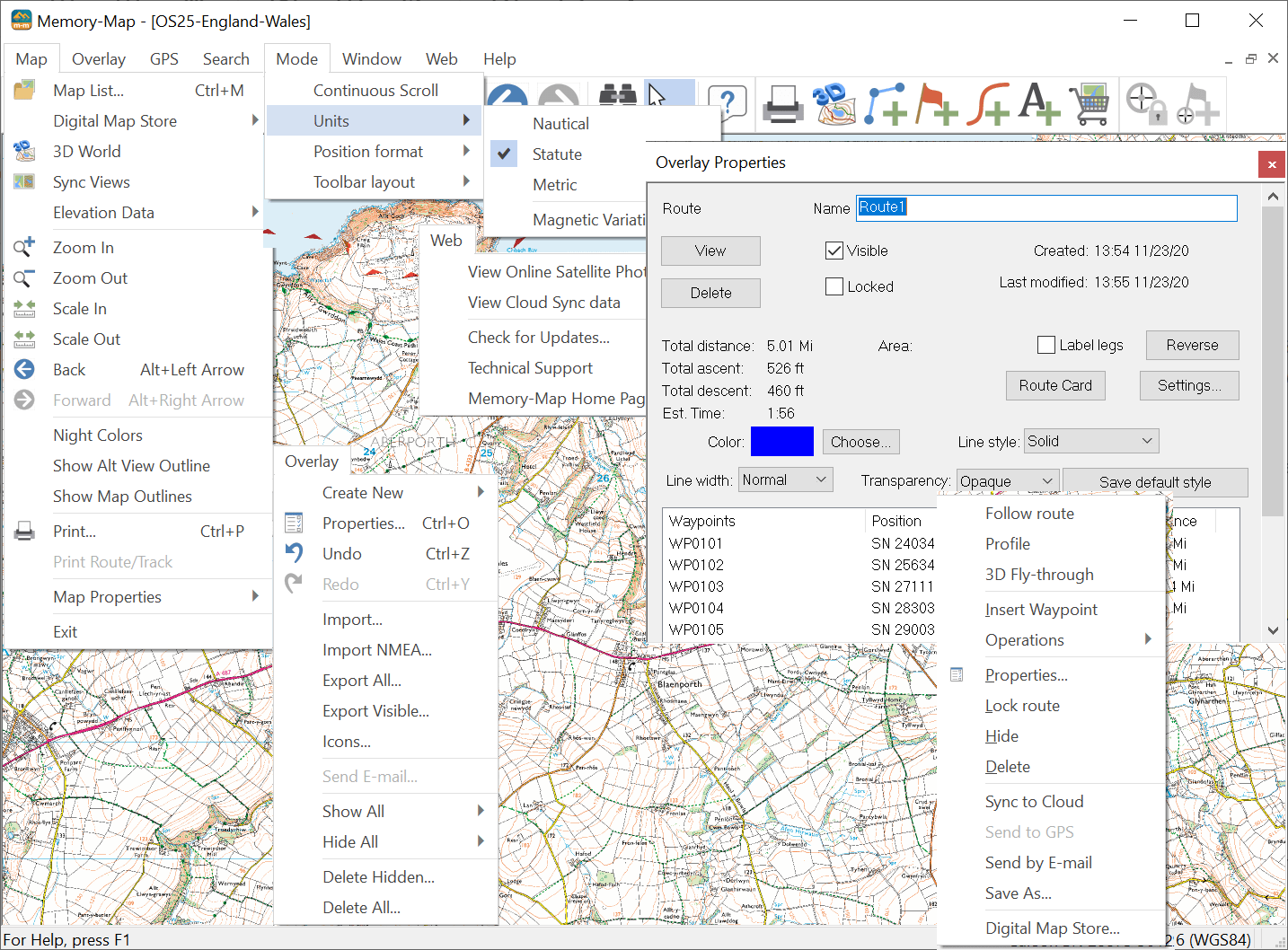The height and width of the screenshot is (950, 1288).
Task: Click the Zoom Out magnifier icon
Action: click(24, 277)
